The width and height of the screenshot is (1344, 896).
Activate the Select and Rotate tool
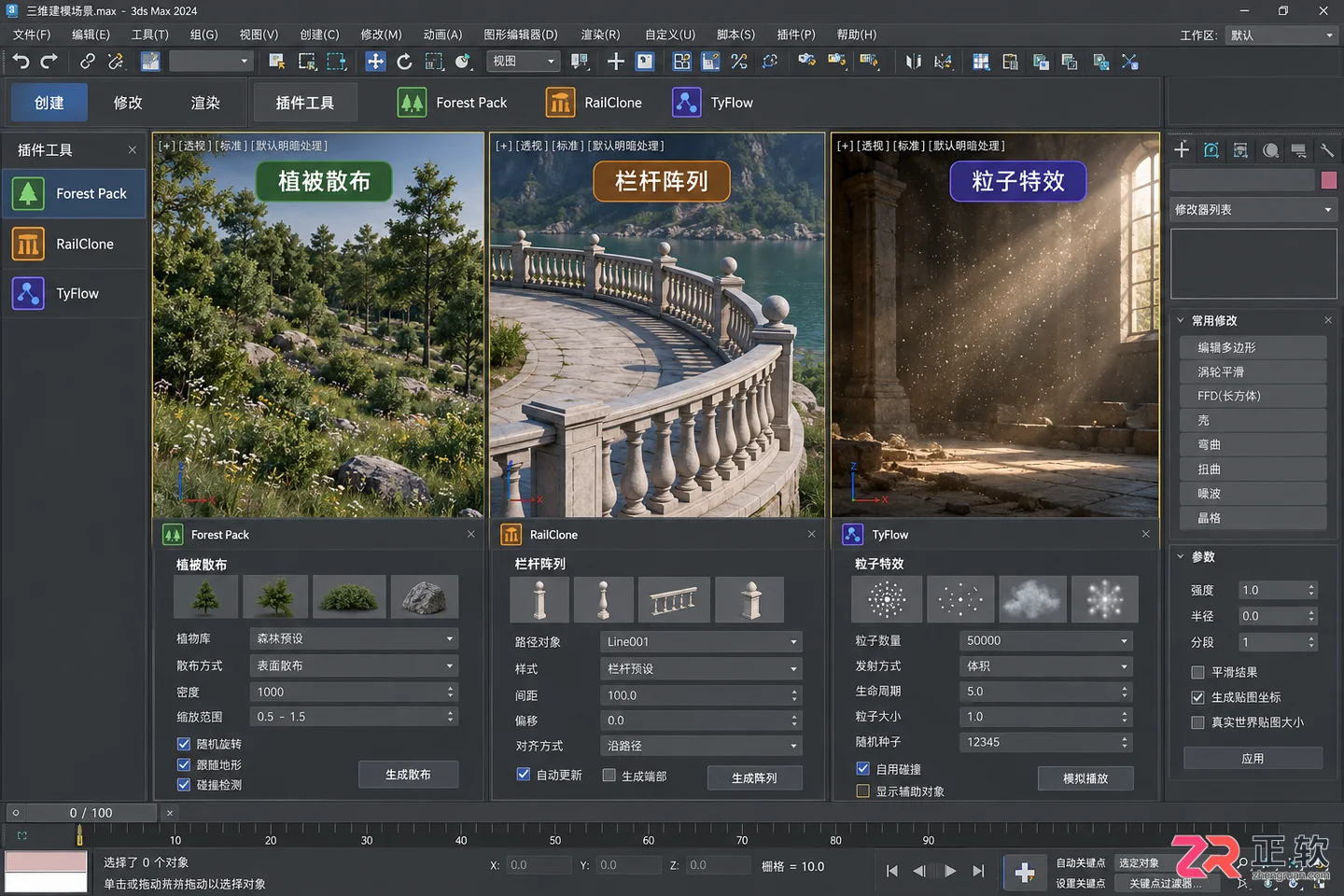404,62
